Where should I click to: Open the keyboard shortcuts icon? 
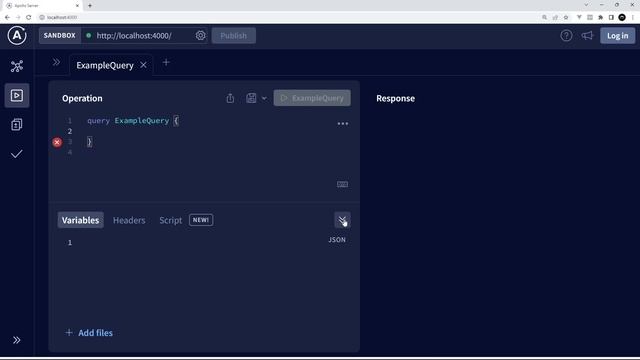tap(342, 184)
